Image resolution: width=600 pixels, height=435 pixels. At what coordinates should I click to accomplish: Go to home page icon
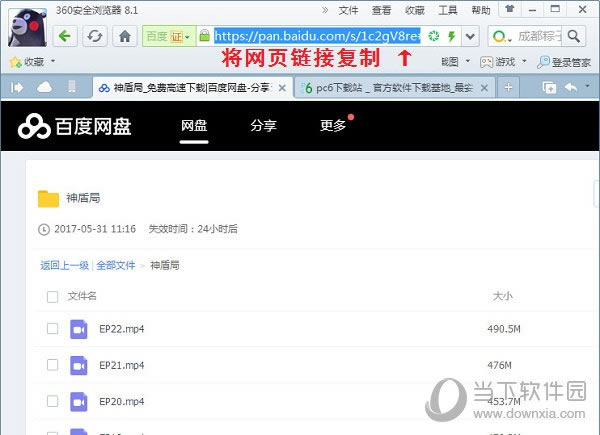125,36
